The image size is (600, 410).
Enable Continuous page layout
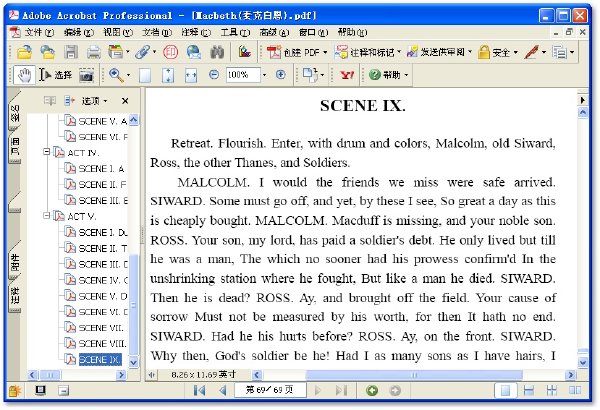(528, 390)
